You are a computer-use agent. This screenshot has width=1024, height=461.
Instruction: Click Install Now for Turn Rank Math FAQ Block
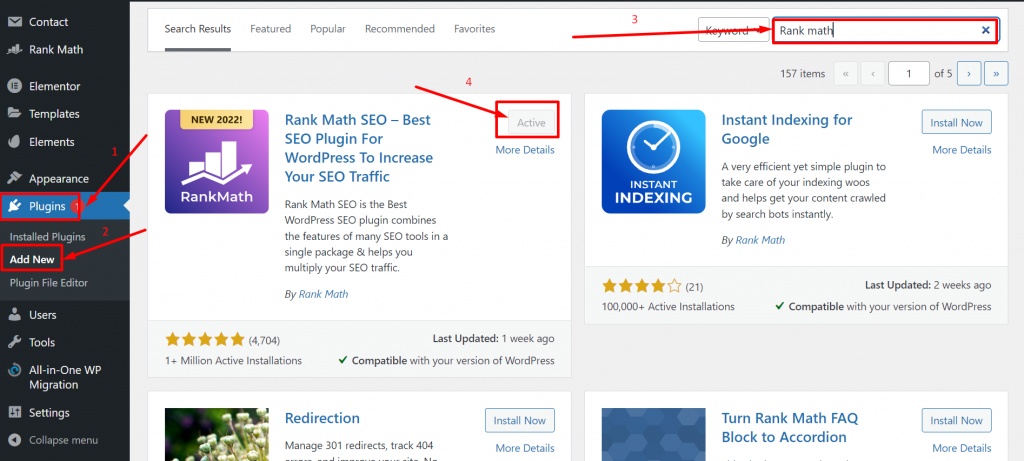[957, 421]
